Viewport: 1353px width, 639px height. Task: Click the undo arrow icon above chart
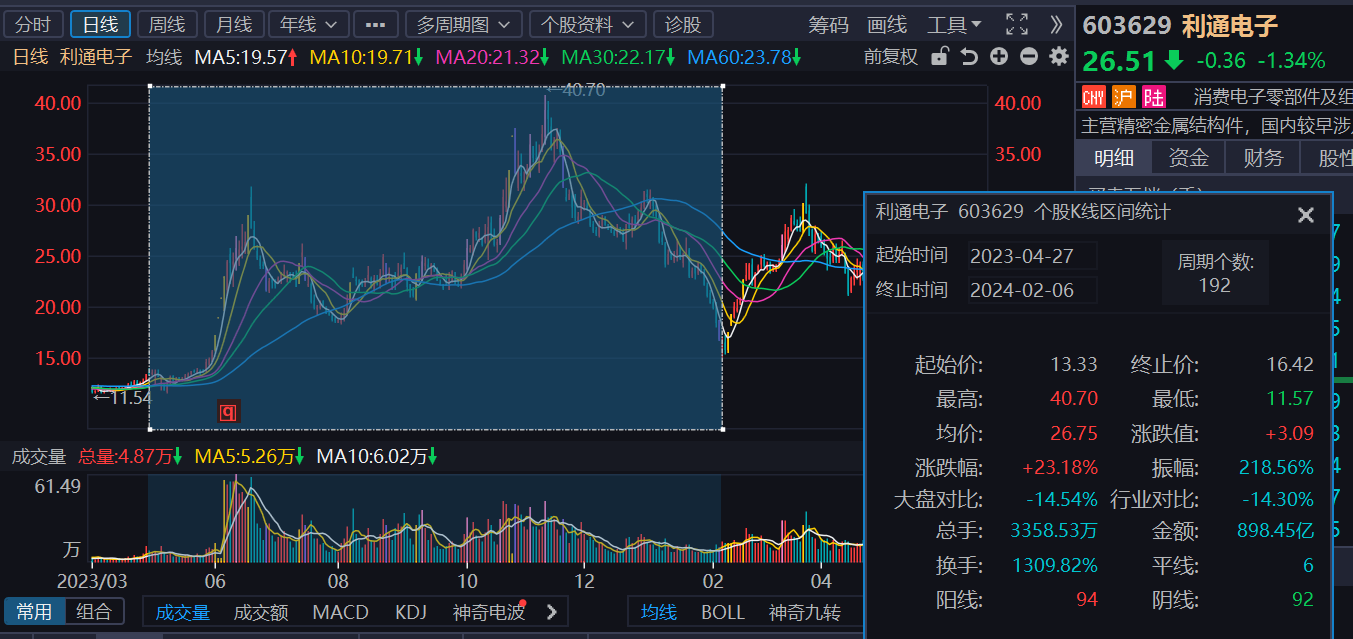[x=968, y=57]
